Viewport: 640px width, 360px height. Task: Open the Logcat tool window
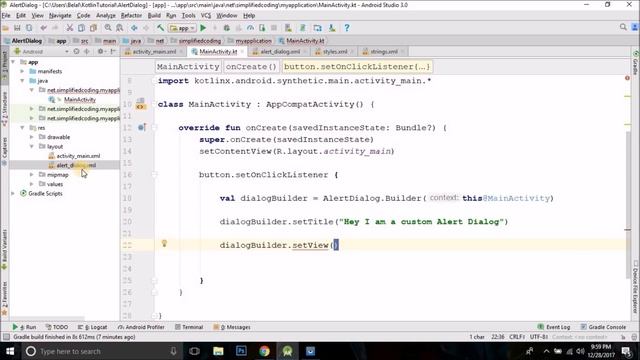click(x=92, y=327)
